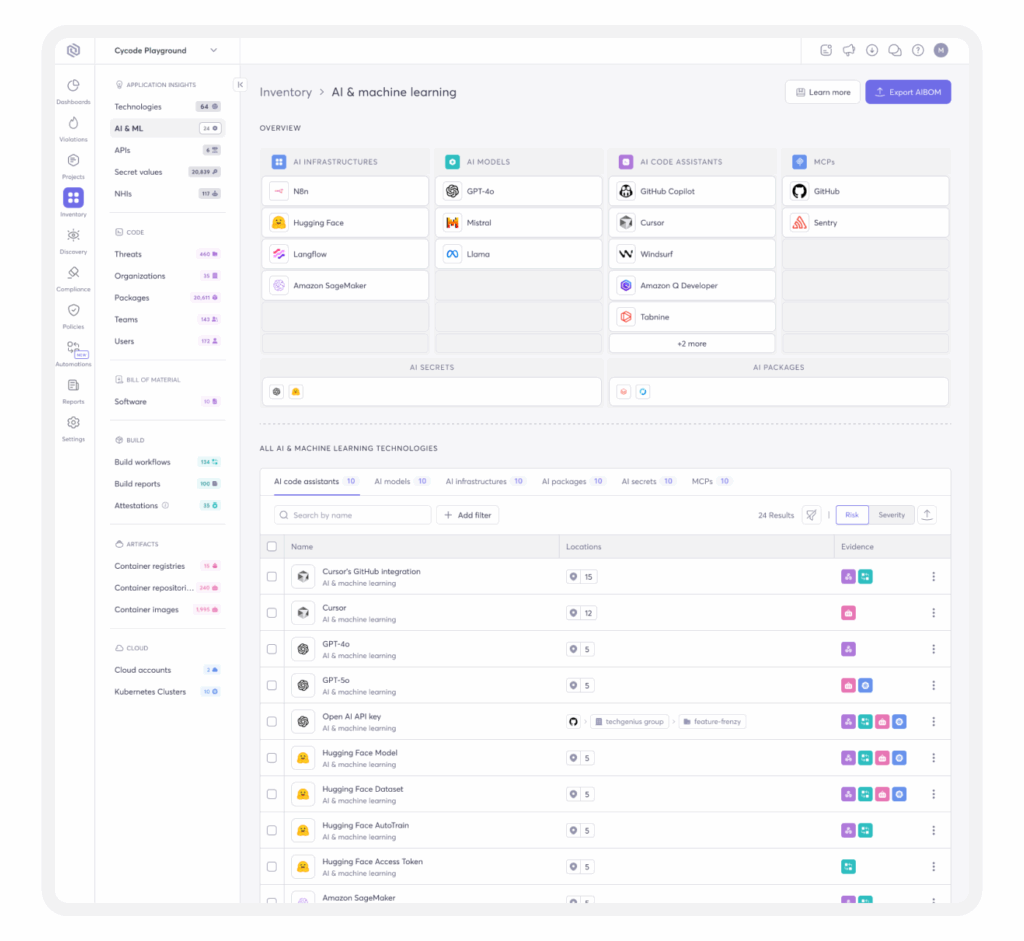Check the select-all checkbox in table header
This screenshot has height=941, width=1024.
(272, 547)
